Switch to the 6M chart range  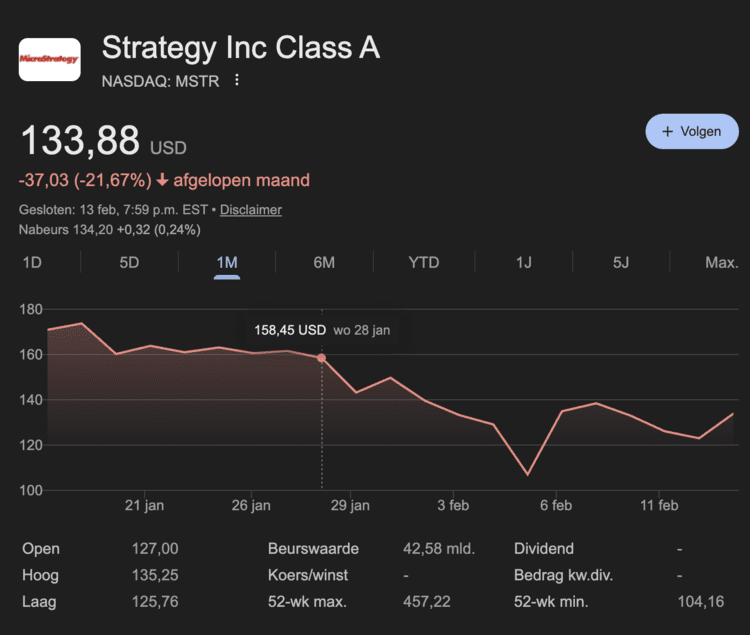tap(324, 262)
